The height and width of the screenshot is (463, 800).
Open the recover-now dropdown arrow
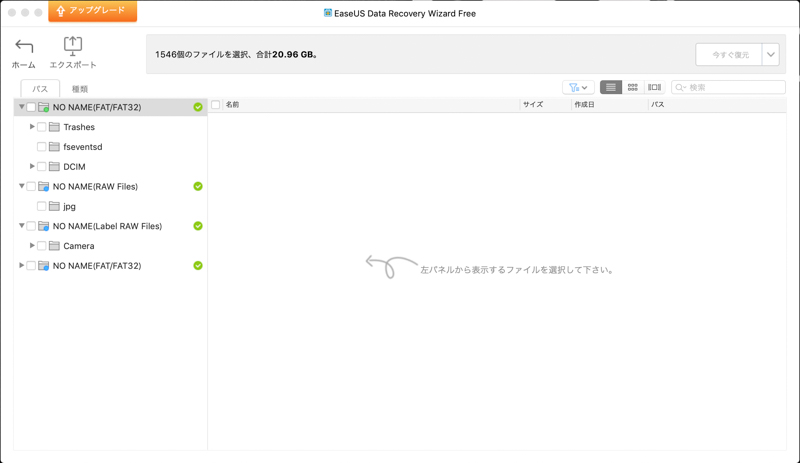click(771, 55)
